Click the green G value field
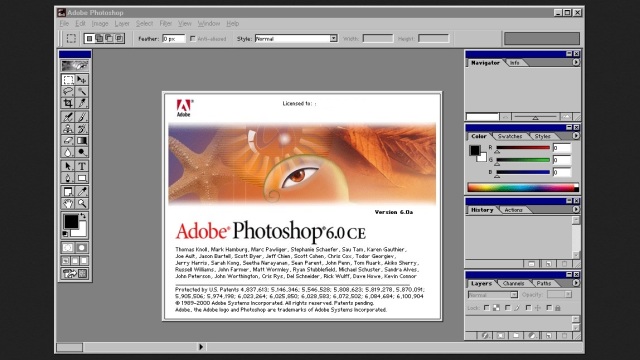640x360 pixels. (562, 160)
